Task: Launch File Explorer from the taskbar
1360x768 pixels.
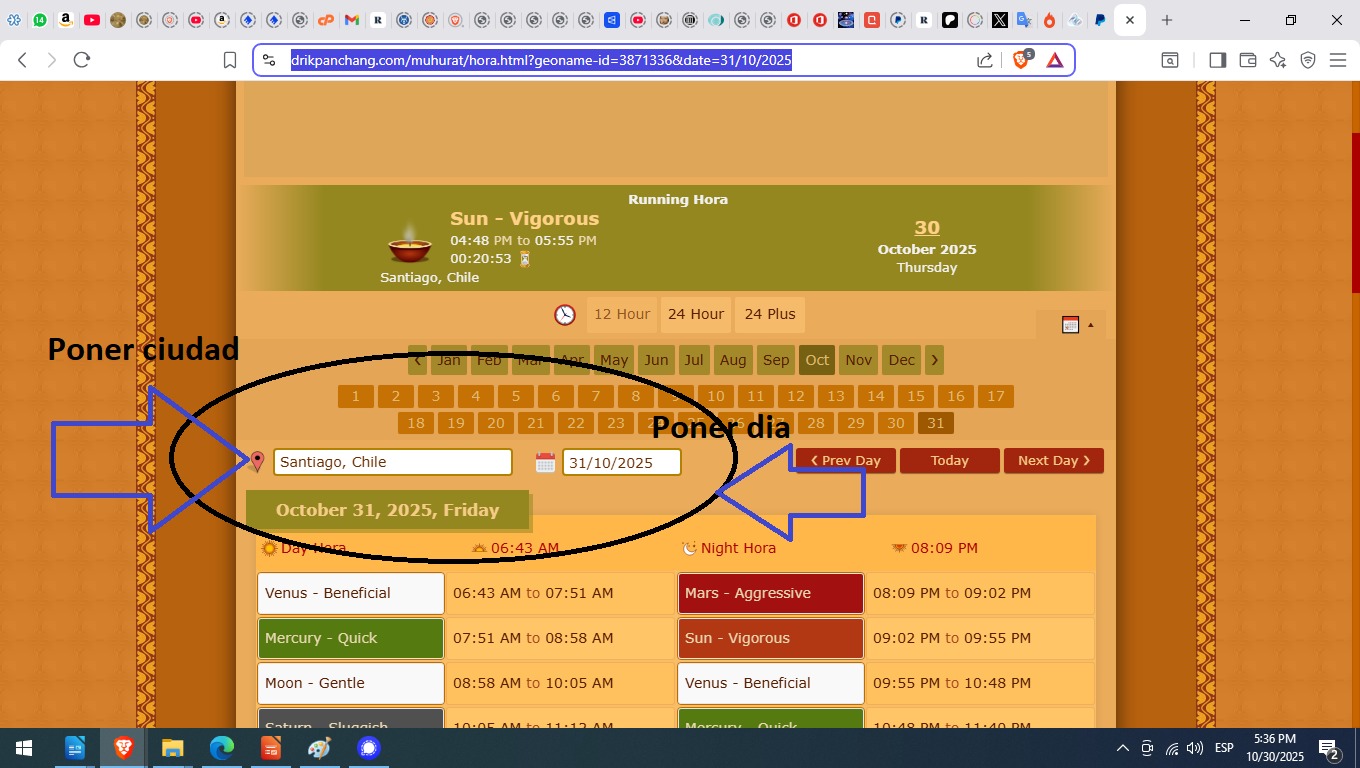Action: (x=173, y=748)
